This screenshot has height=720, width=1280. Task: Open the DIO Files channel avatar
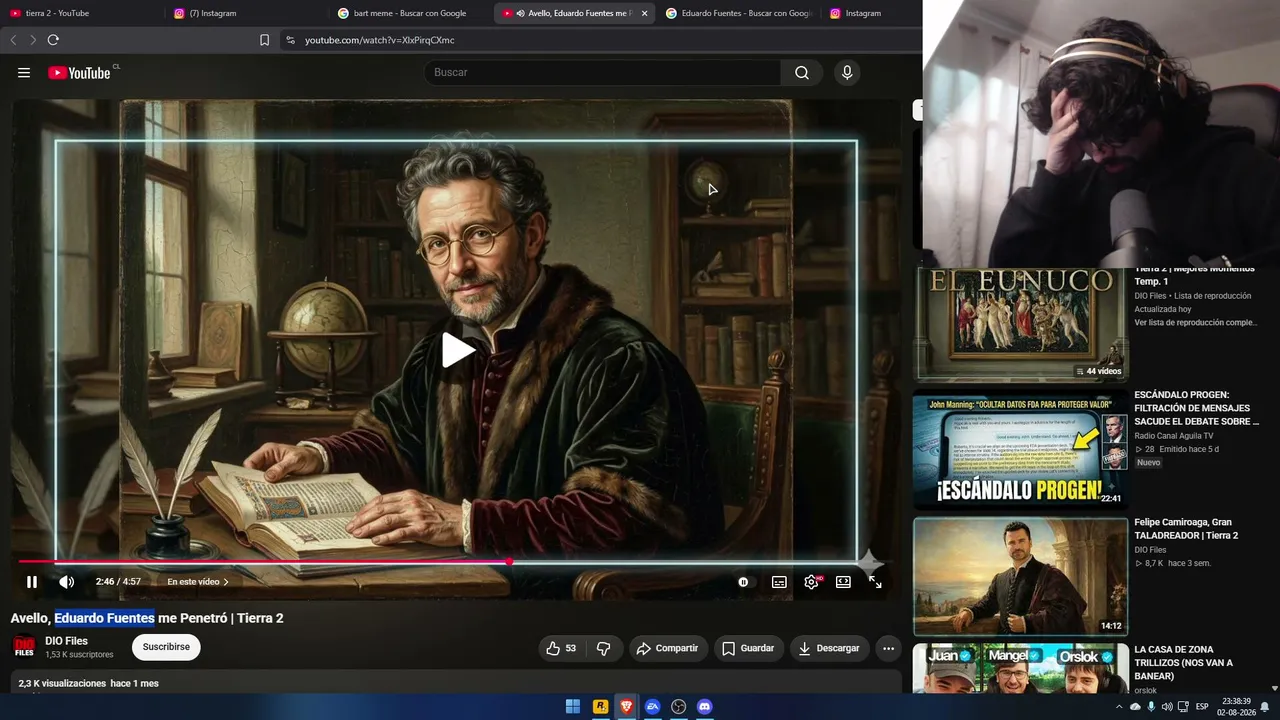pyautogui.click(x=24, y=647)
